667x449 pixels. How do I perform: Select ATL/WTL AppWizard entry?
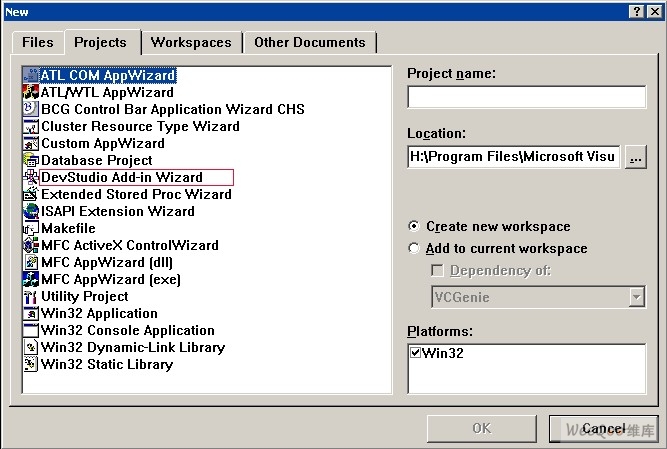click(107, 92)
